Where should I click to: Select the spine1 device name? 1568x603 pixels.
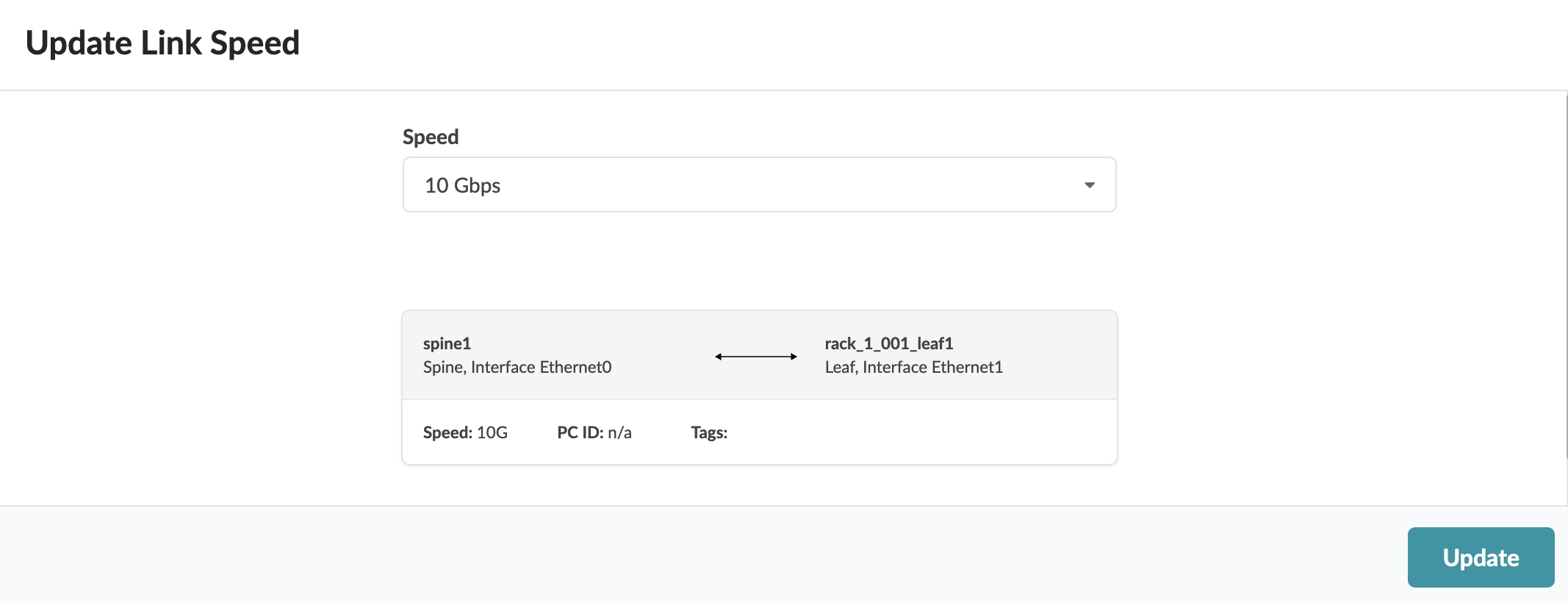point(447,343)
